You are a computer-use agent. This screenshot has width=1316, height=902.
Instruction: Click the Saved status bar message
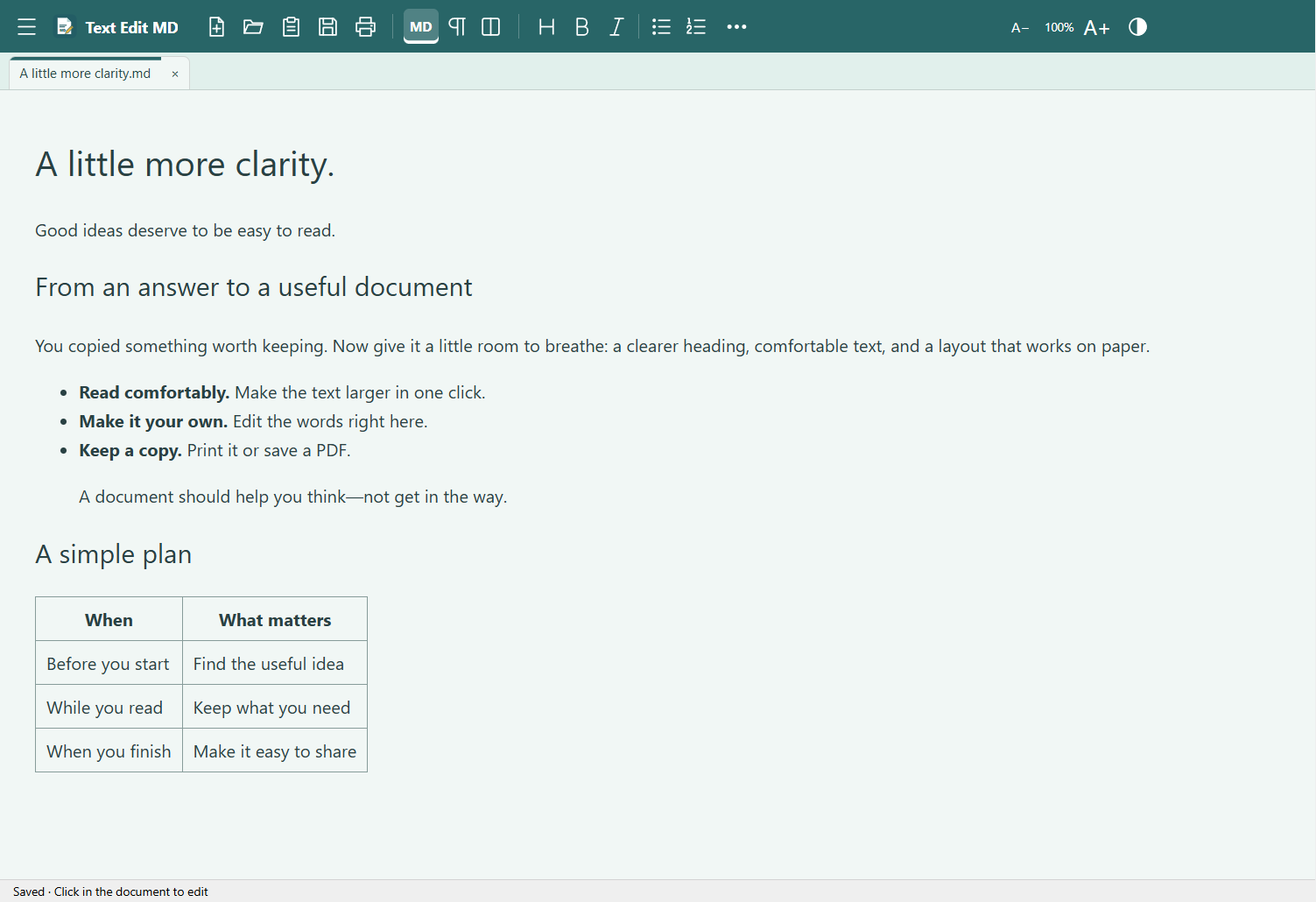pos(110,891)
